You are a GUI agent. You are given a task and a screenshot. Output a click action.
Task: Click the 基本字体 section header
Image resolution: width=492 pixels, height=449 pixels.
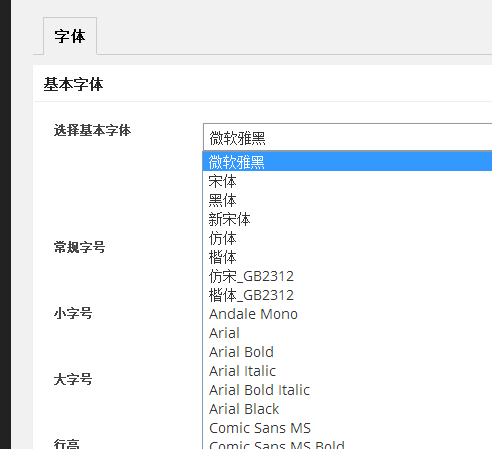coord(73,84)
